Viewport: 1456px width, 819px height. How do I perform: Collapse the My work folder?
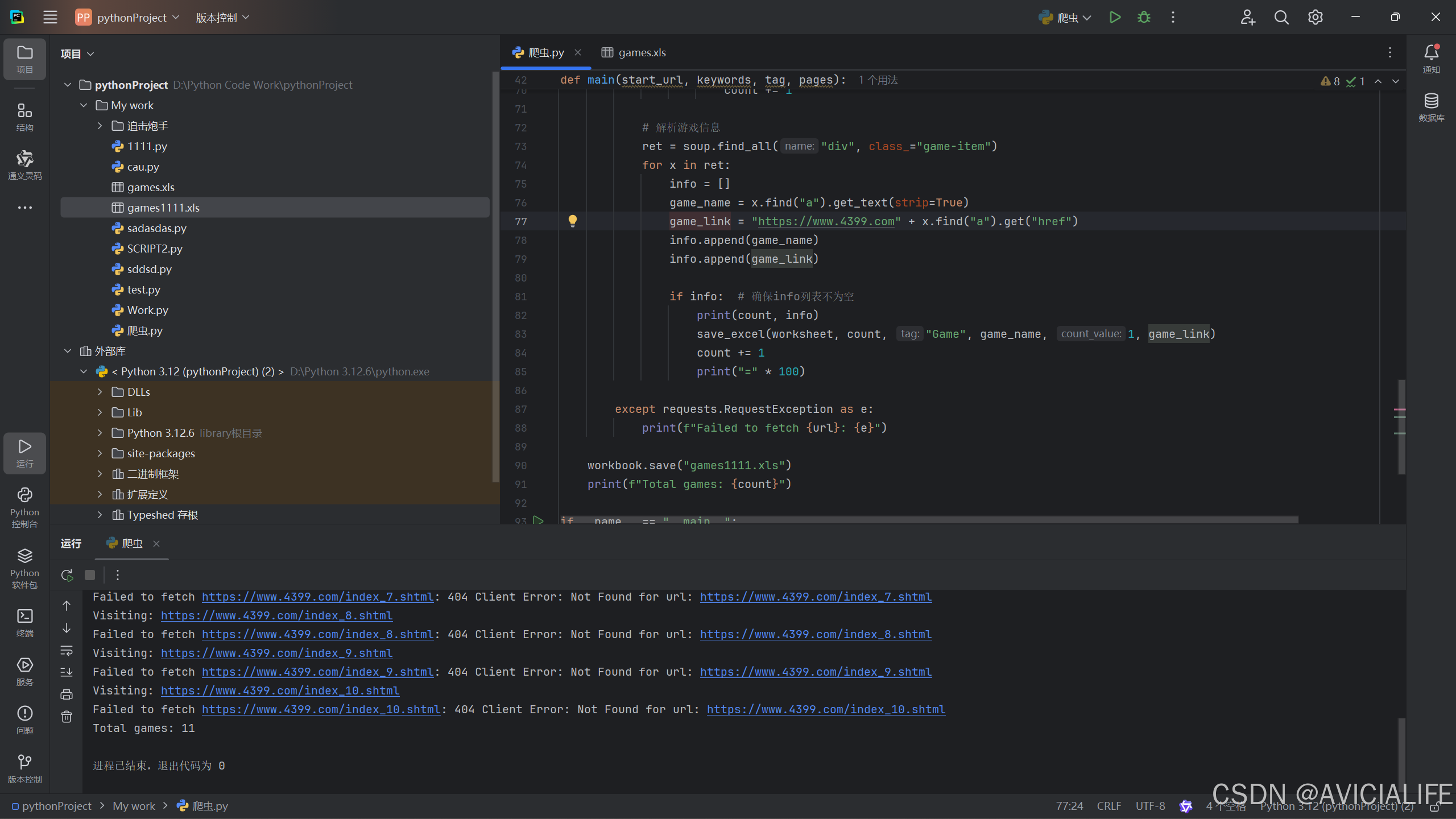click(x=84, y=105)
